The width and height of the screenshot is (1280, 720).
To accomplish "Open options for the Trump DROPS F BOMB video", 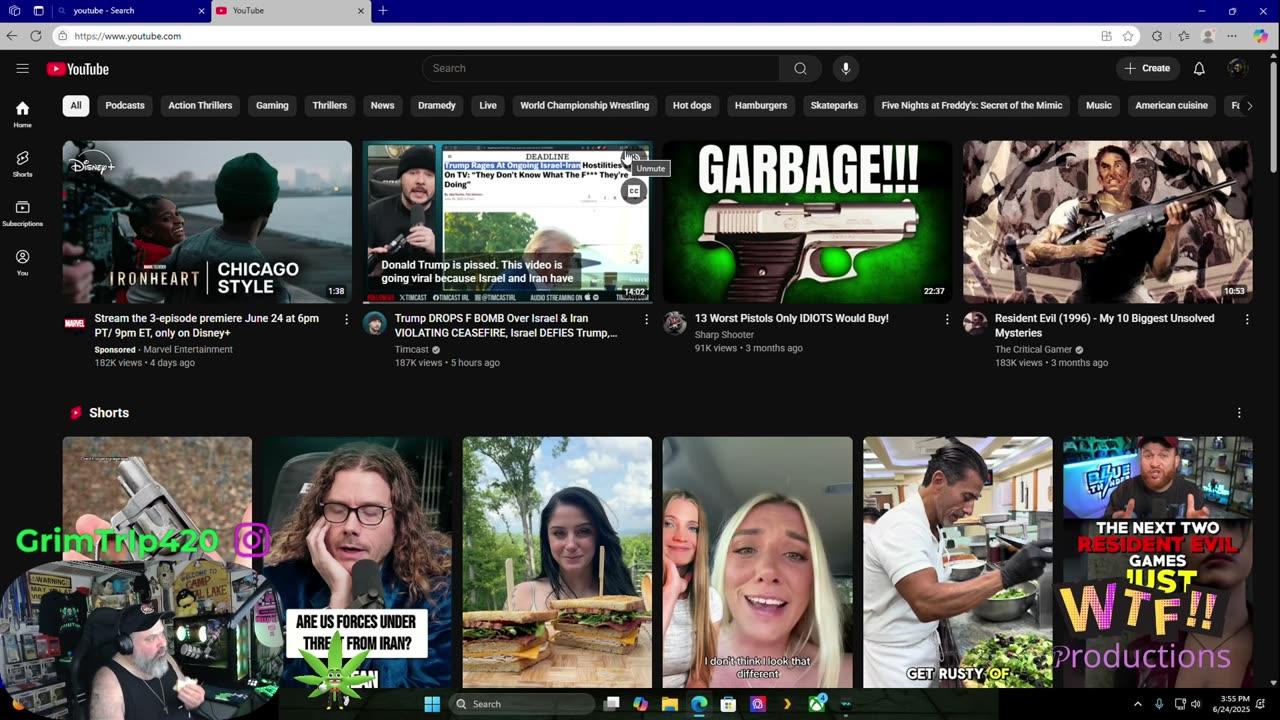I will [x=647, y=319].
